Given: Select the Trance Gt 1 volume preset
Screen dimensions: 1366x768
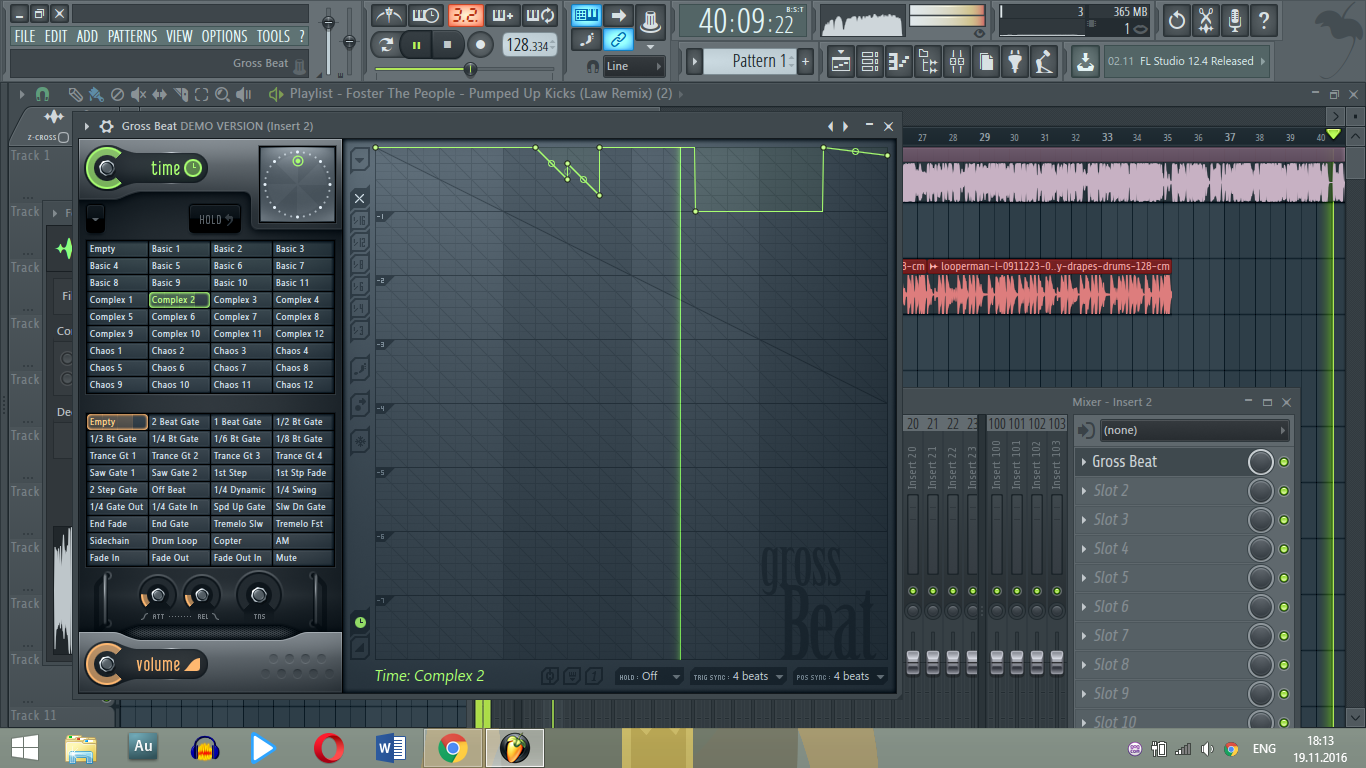Looking at the screenshot, I should (x=117, y=456).
